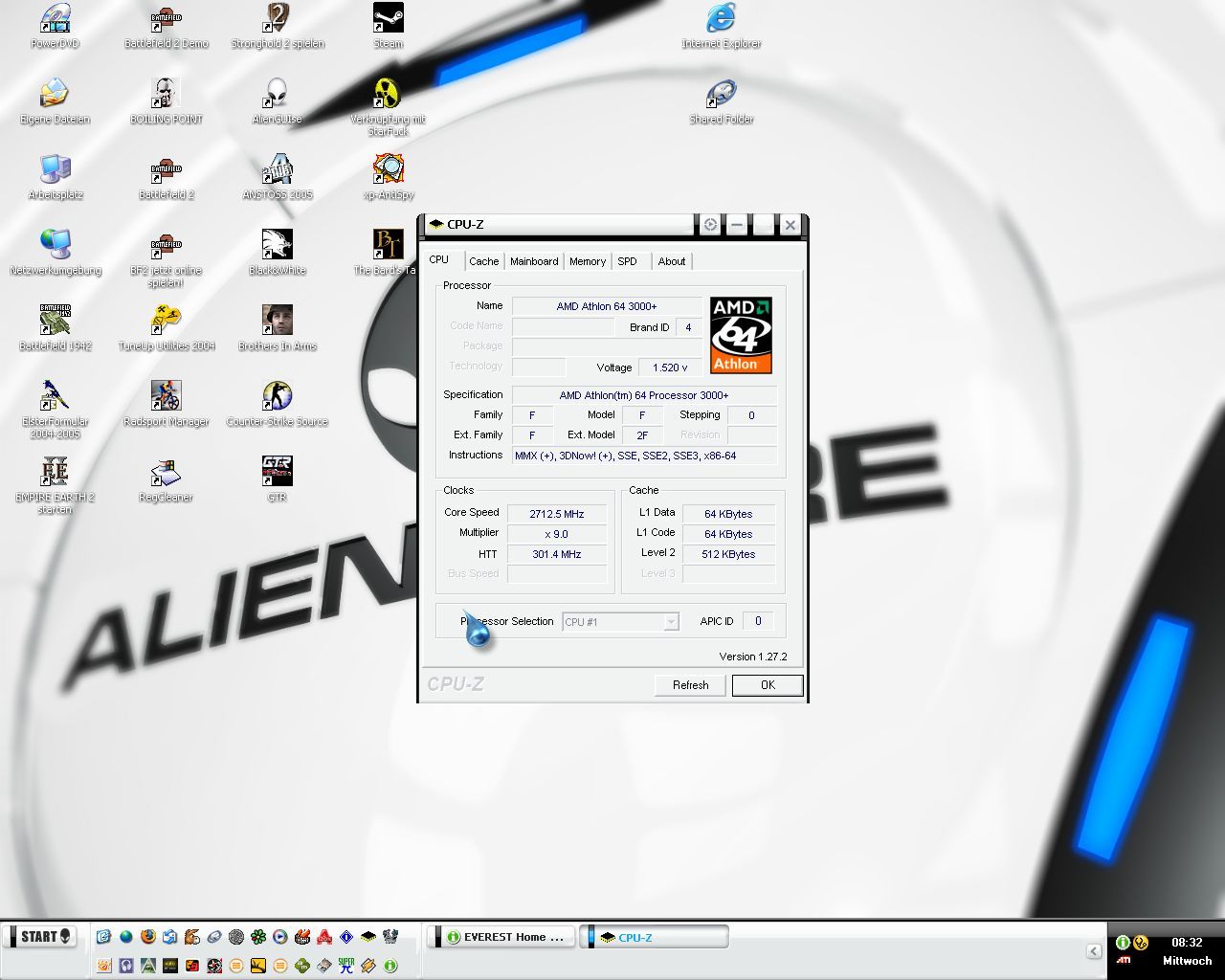Switch to the Memory tab
Image resolution: width=1225 pixels, height=980 pixels.
pos(587,261)
